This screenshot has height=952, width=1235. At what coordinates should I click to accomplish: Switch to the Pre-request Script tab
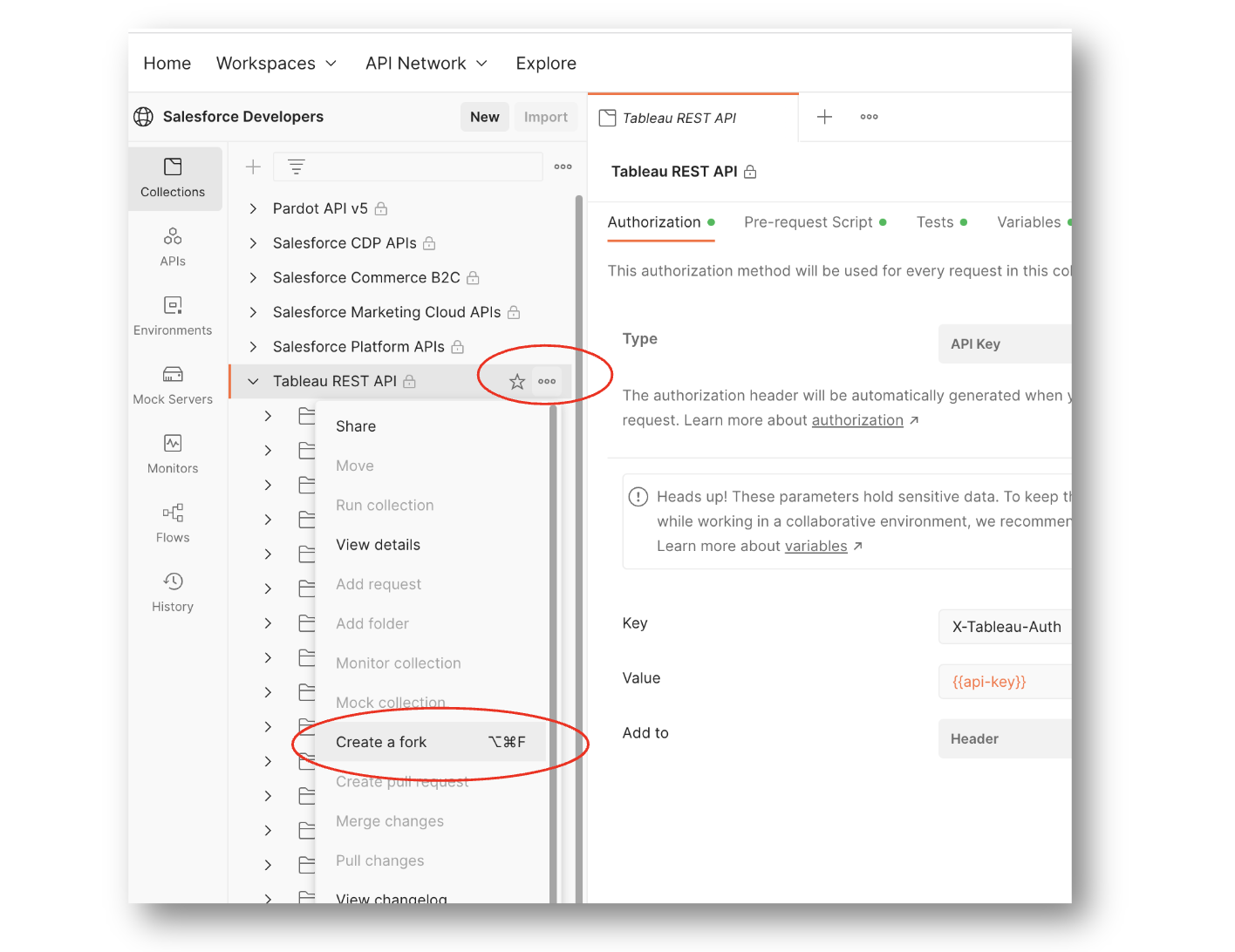(815, 222)
